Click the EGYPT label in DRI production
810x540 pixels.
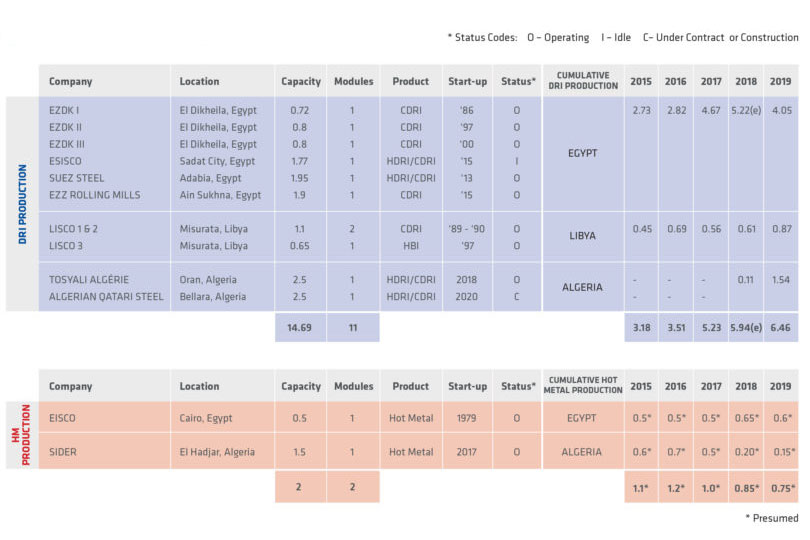pyautogui.click(x=582, y=153)
